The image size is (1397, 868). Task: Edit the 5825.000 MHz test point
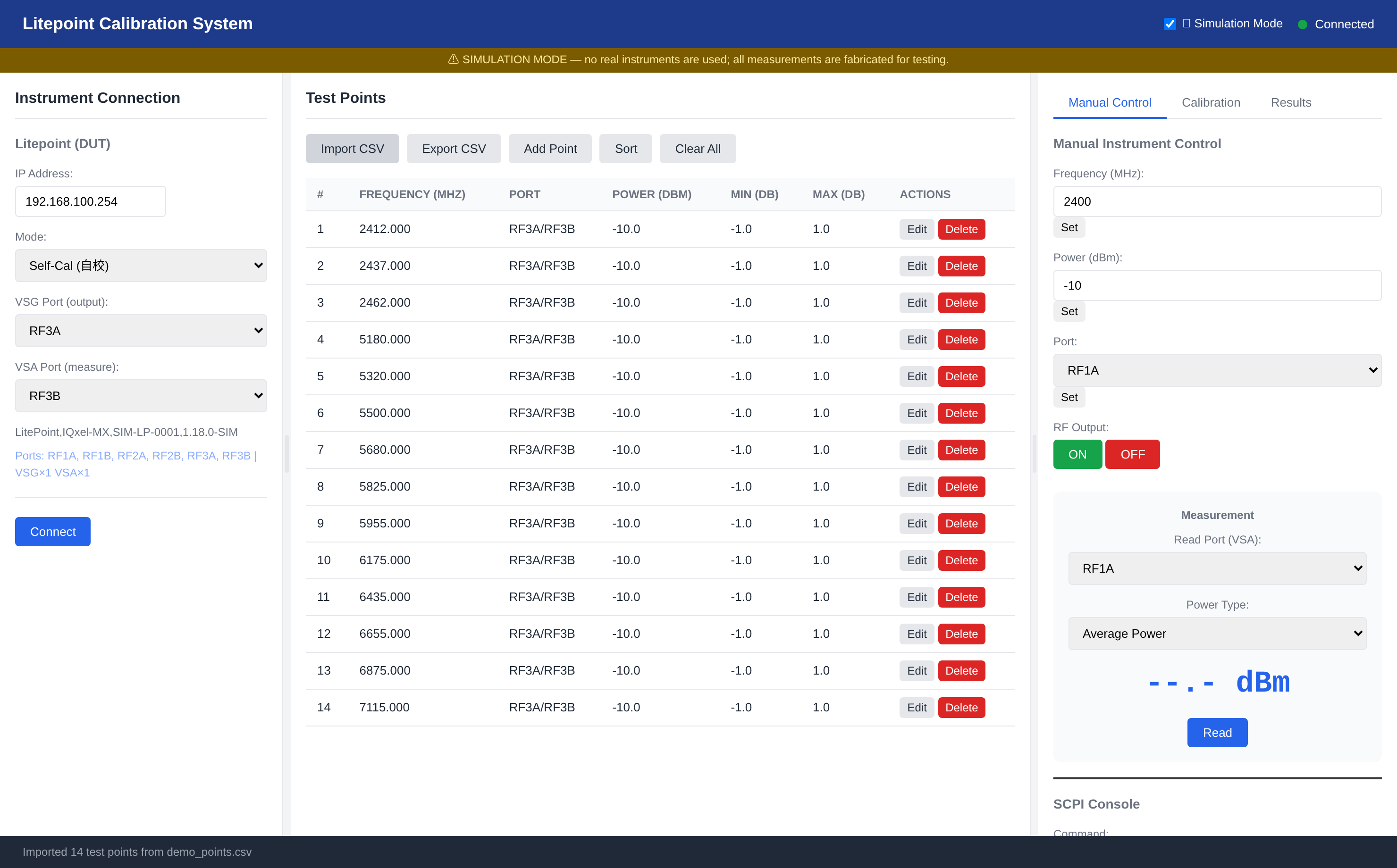coord(917,486)
